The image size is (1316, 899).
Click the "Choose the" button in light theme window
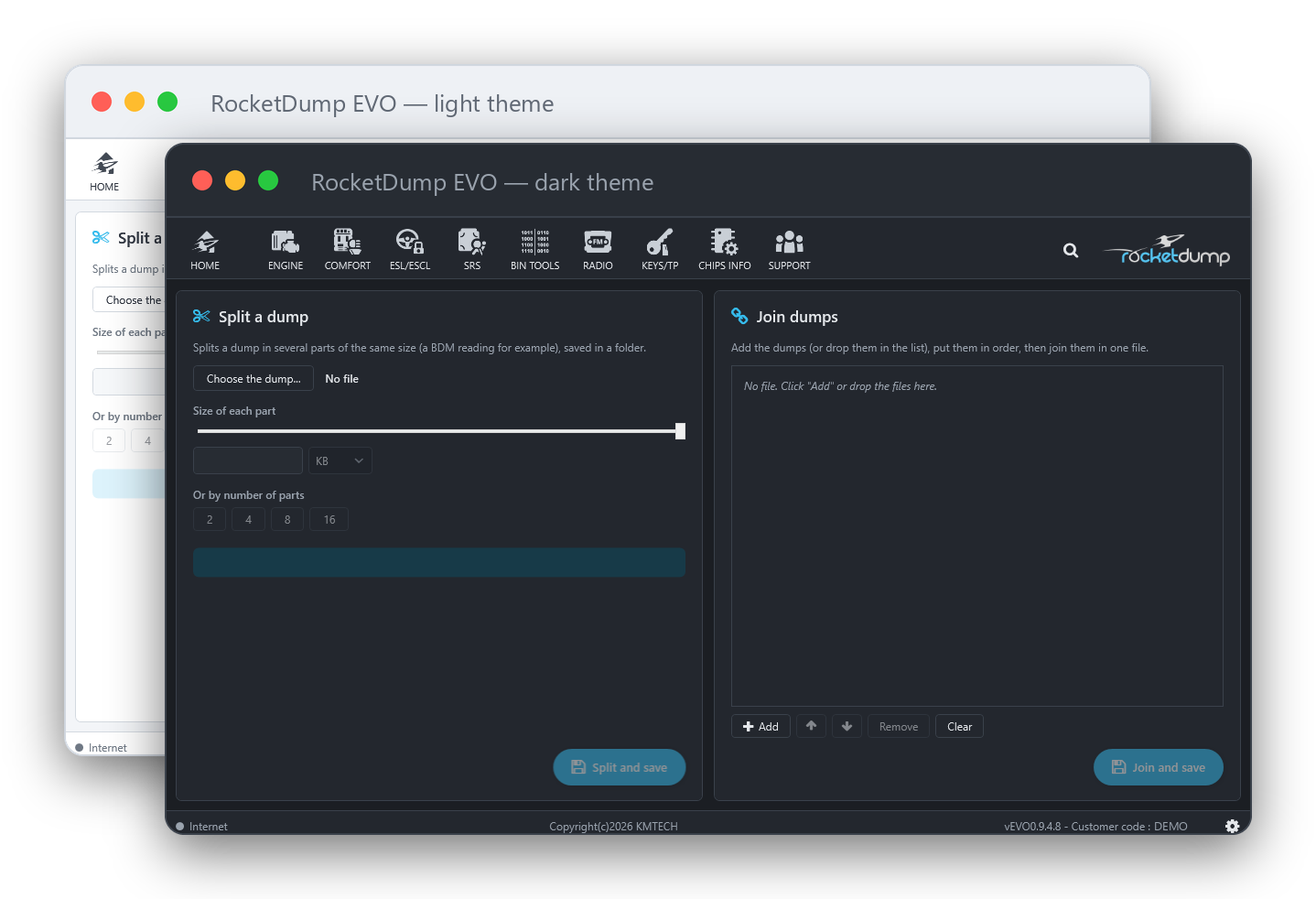[x=129, y=300]
